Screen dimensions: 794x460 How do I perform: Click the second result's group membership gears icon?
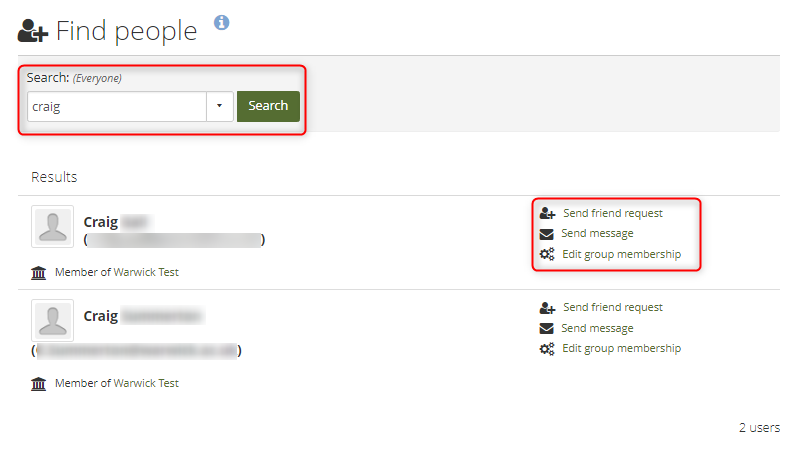pos(547,349)
